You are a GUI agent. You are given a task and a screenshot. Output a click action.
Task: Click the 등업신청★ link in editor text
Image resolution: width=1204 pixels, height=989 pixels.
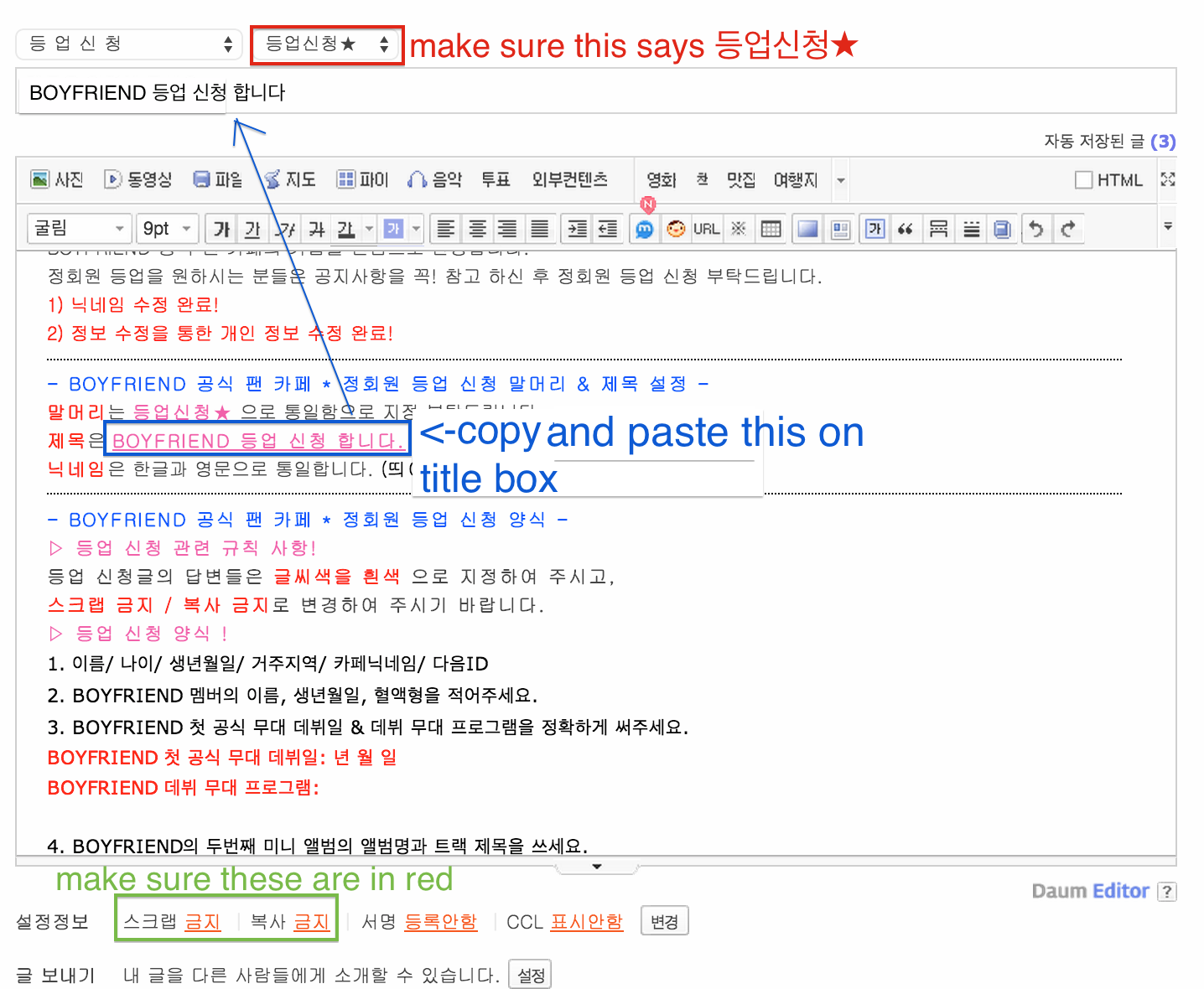[x=181, y=412]
